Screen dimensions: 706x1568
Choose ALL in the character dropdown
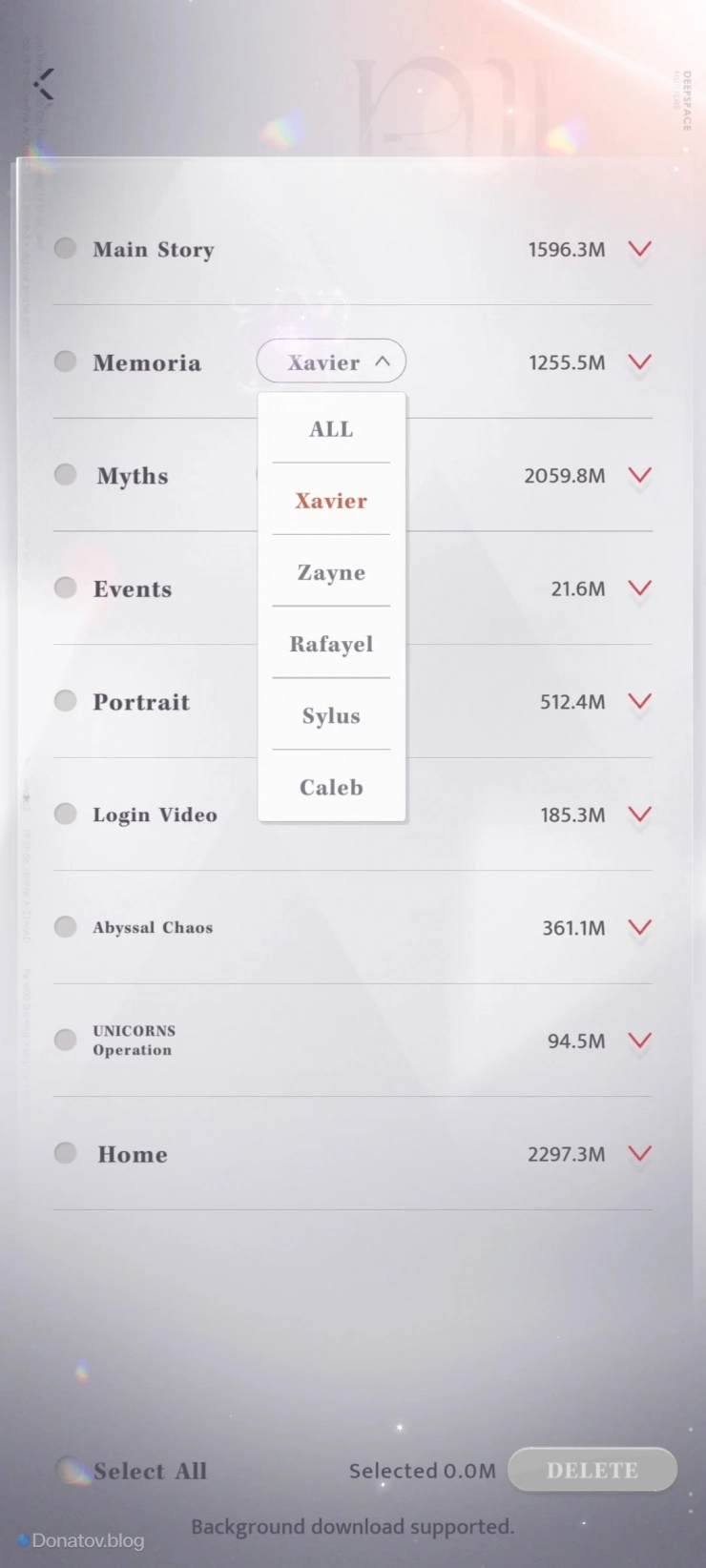(331, 429)
